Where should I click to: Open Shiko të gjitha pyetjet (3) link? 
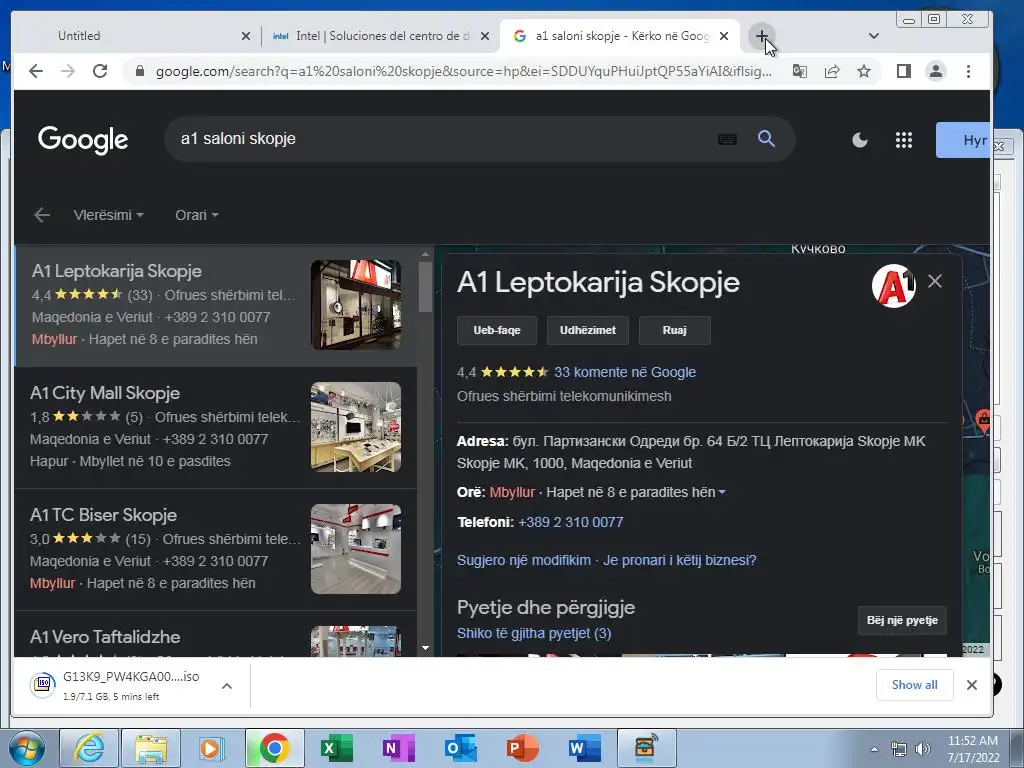[x=534, y=633]
